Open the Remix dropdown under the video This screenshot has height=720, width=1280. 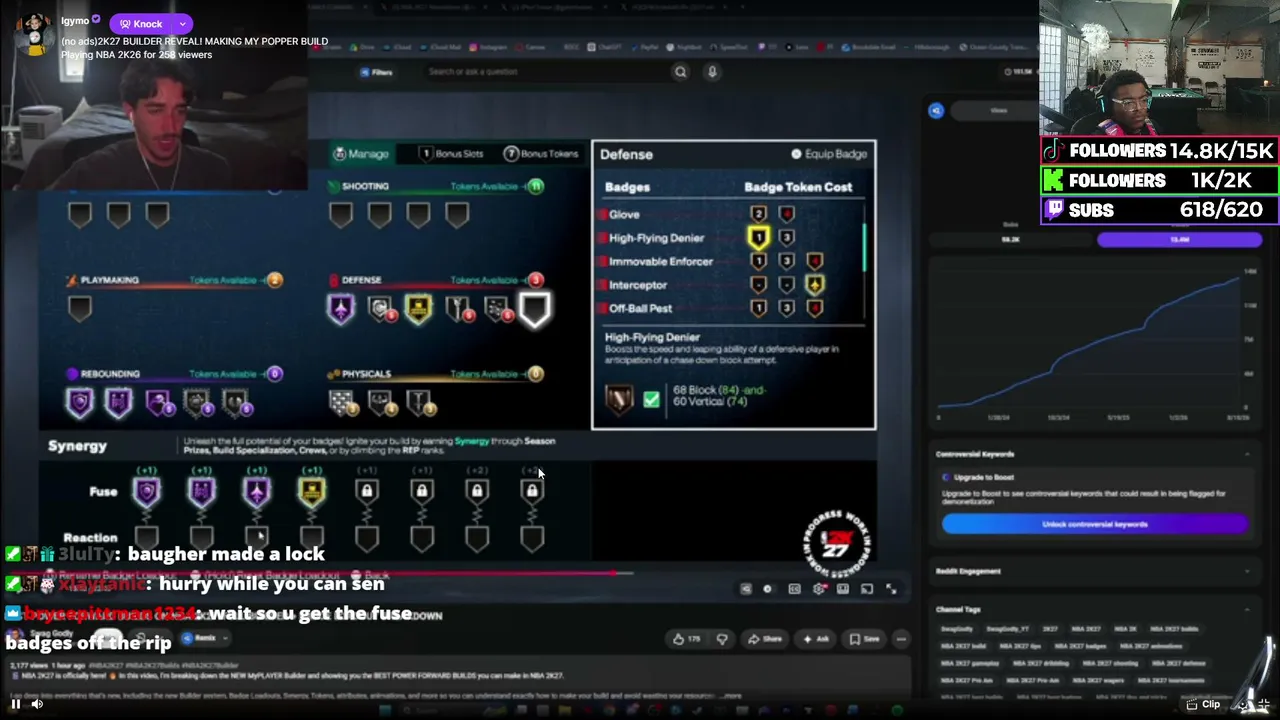207,638
